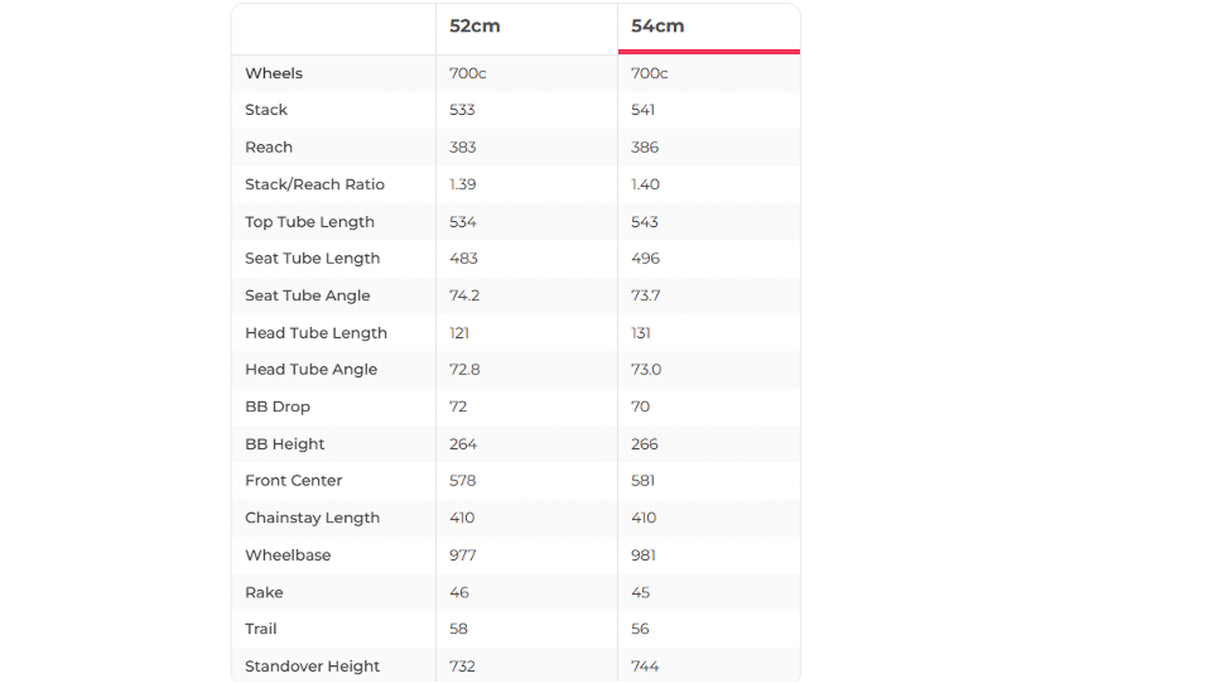Click the Stack row label
The image size is (1214, 683).
266,110
